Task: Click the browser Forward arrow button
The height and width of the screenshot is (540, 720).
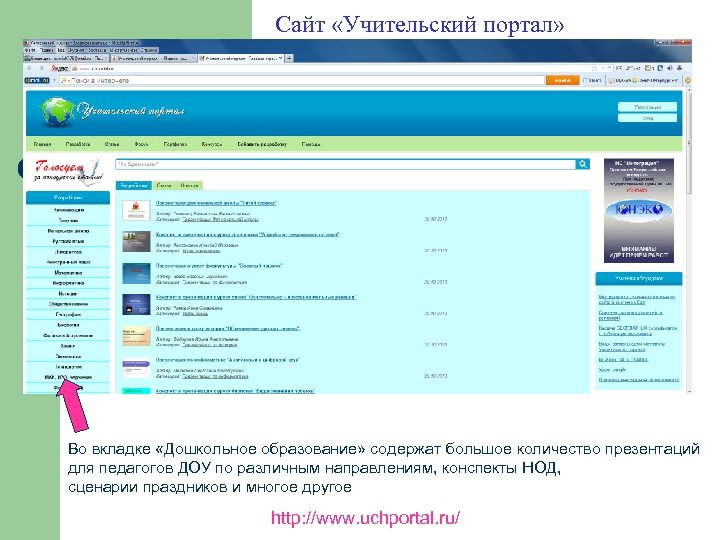Action: tap(41, 68)
